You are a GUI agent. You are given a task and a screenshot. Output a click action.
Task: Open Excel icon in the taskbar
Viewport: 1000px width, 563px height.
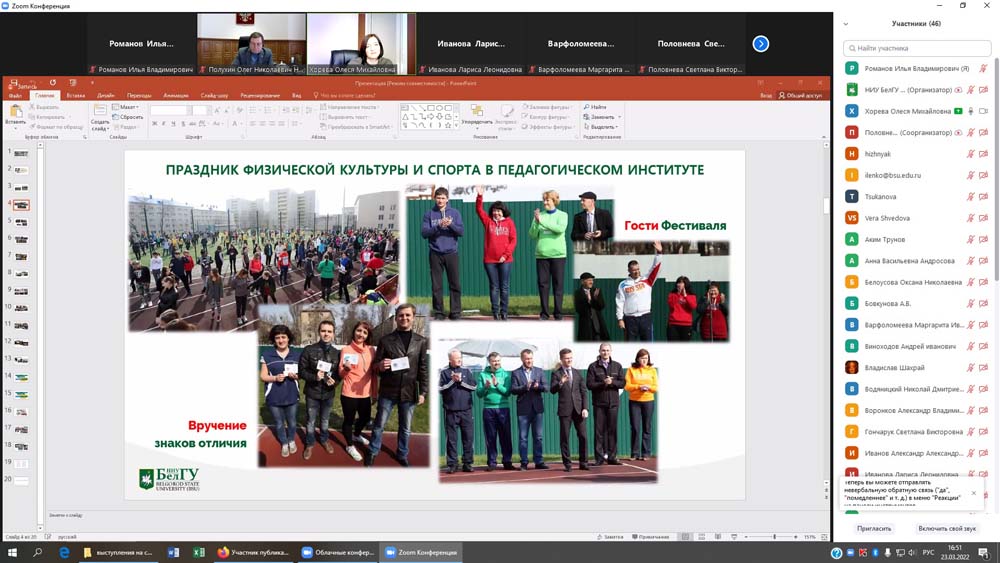[196, 552]
